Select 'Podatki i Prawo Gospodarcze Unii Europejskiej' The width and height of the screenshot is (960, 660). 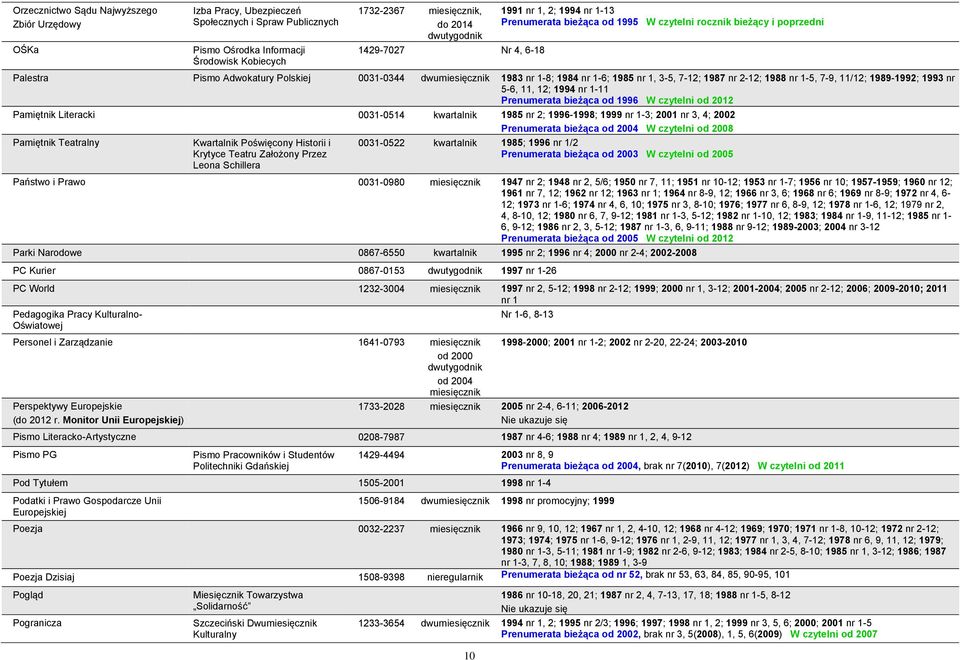87,506
